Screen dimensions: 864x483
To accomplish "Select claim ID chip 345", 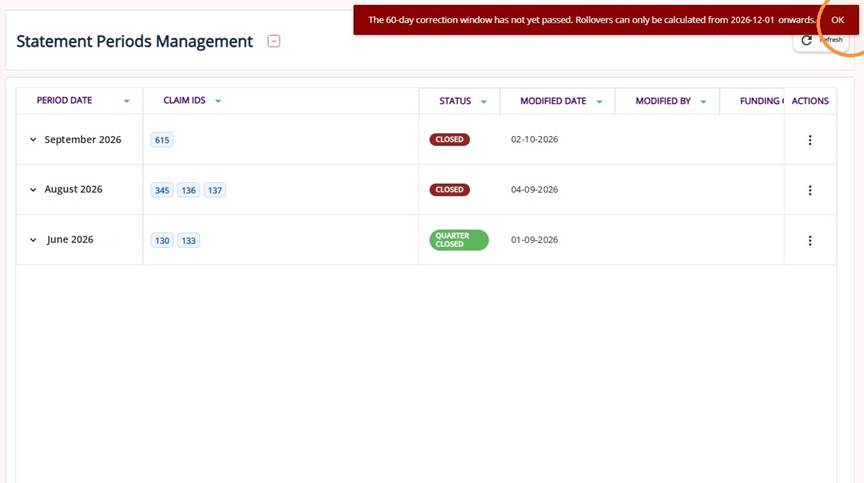I will [x=162, y=190].
